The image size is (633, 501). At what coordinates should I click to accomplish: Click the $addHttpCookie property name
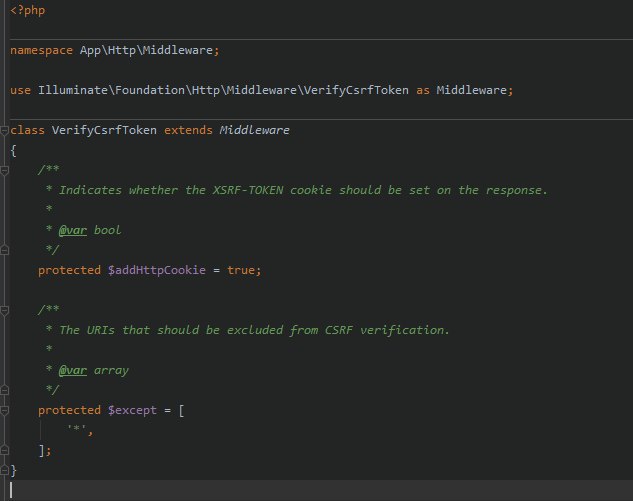point(157,270)
